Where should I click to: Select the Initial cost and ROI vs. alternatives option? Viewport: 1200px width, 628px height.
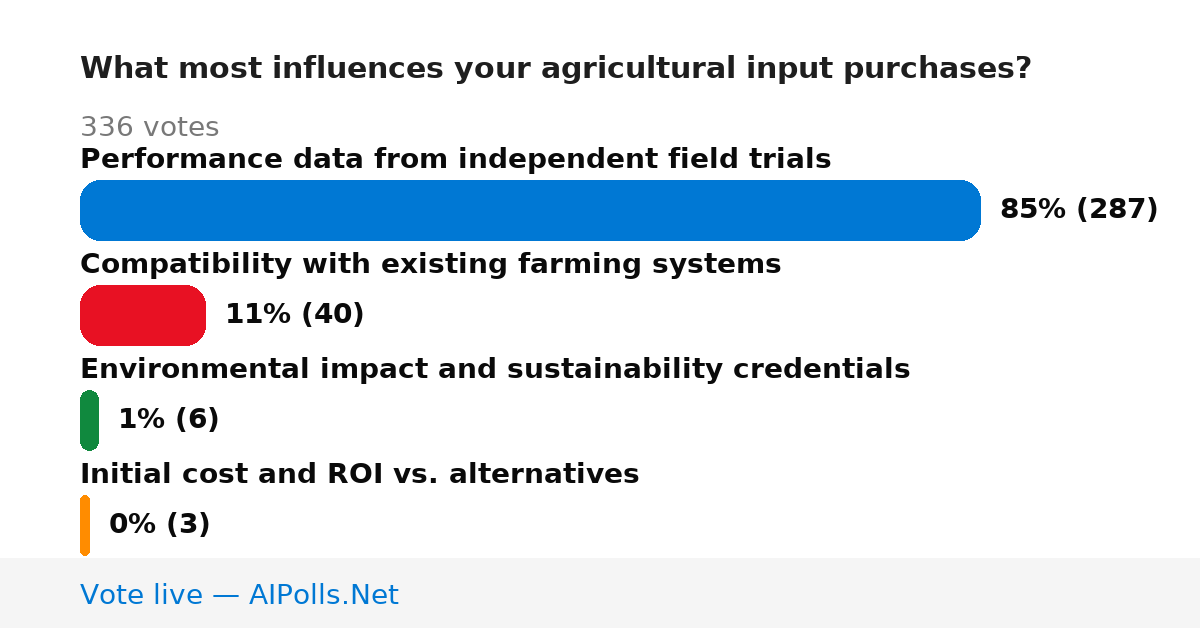pyautogui.click(x=359, y=474)
